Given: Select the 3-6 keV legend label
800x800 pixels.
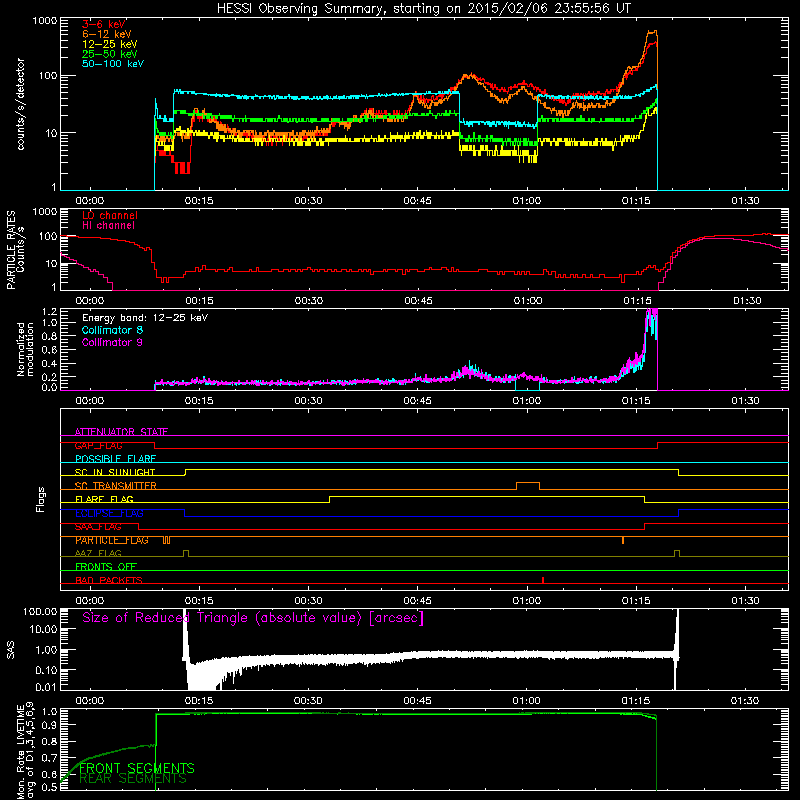Looking at the screenshot, I should pyautogui.click(x=104, y=24).
